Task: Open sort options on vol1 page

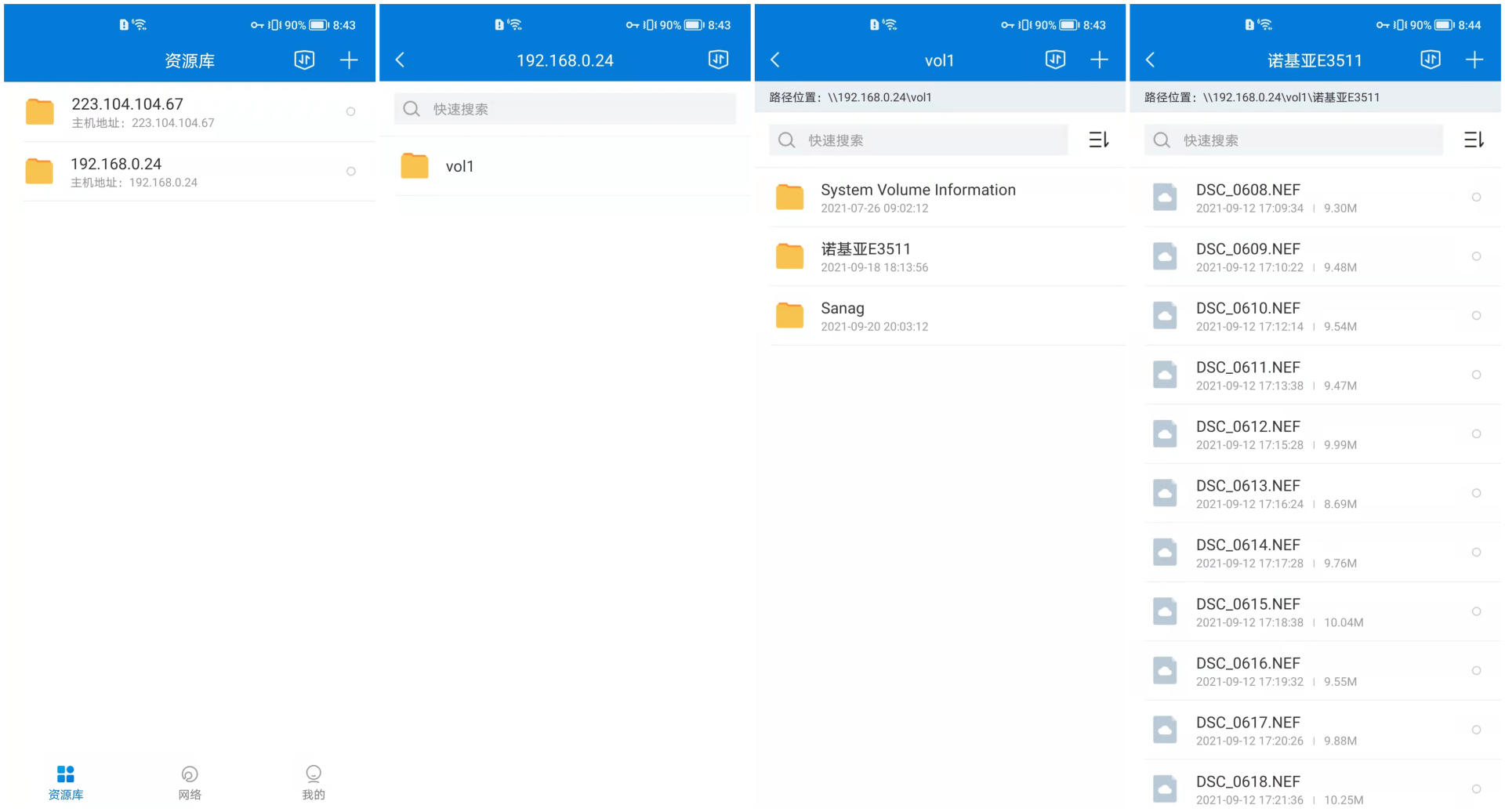Action: (x=1099, y=140)
